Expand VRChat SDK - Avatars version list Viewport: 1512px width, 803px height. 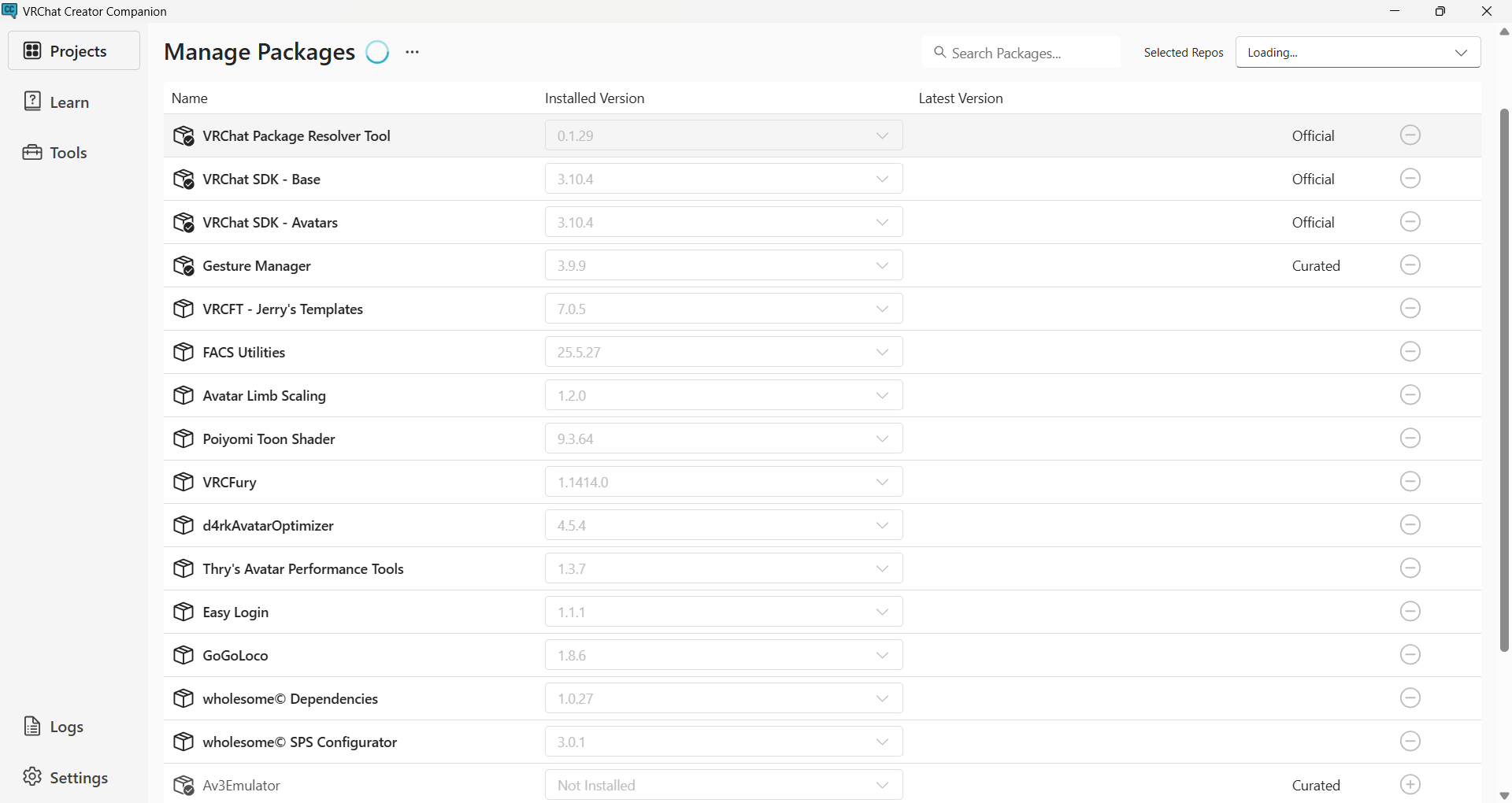[724, 222]
